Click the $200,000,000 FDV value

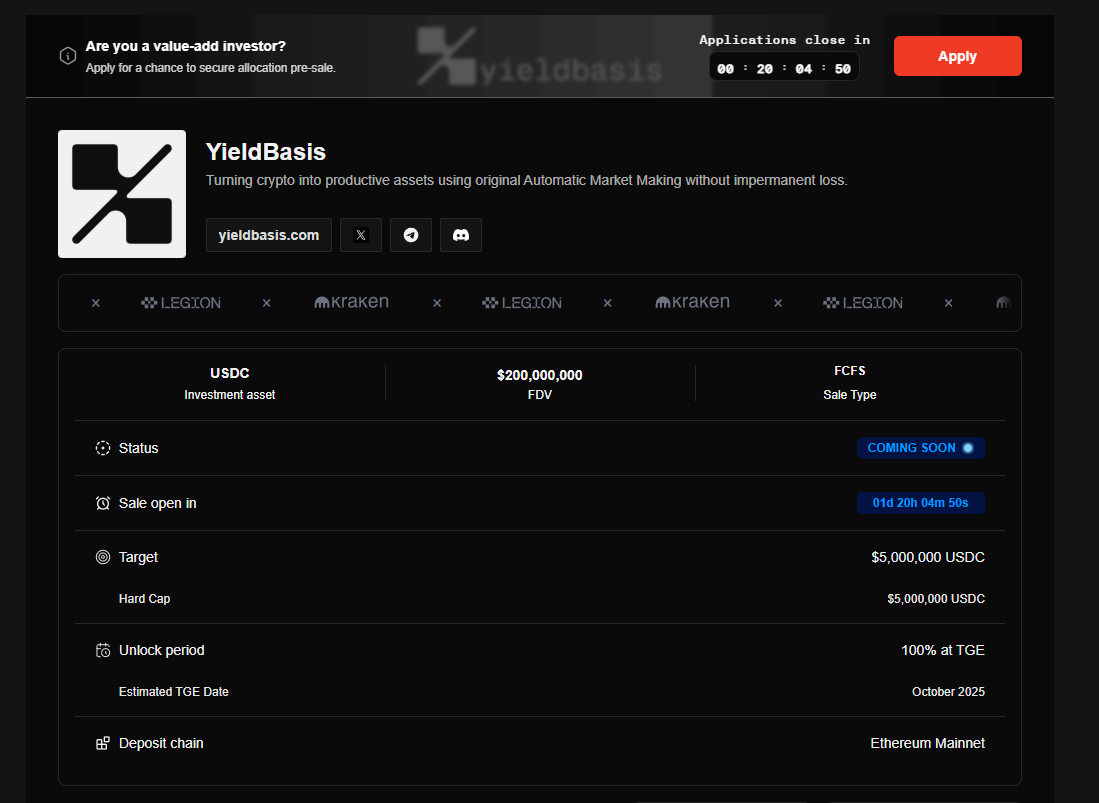tap(540, 375)
